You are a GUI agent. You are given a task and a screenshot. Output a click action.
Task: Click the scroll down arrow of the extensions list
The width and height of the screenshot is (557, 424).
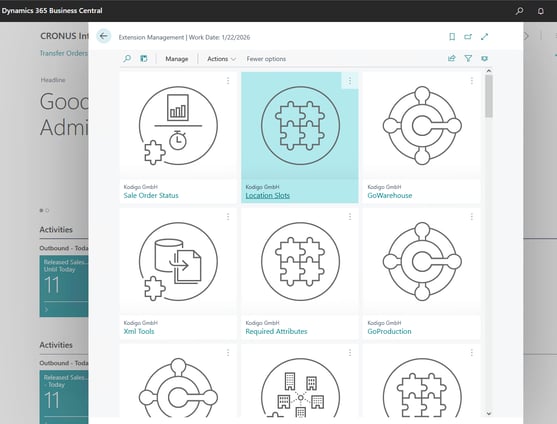(x=489, y=413)
